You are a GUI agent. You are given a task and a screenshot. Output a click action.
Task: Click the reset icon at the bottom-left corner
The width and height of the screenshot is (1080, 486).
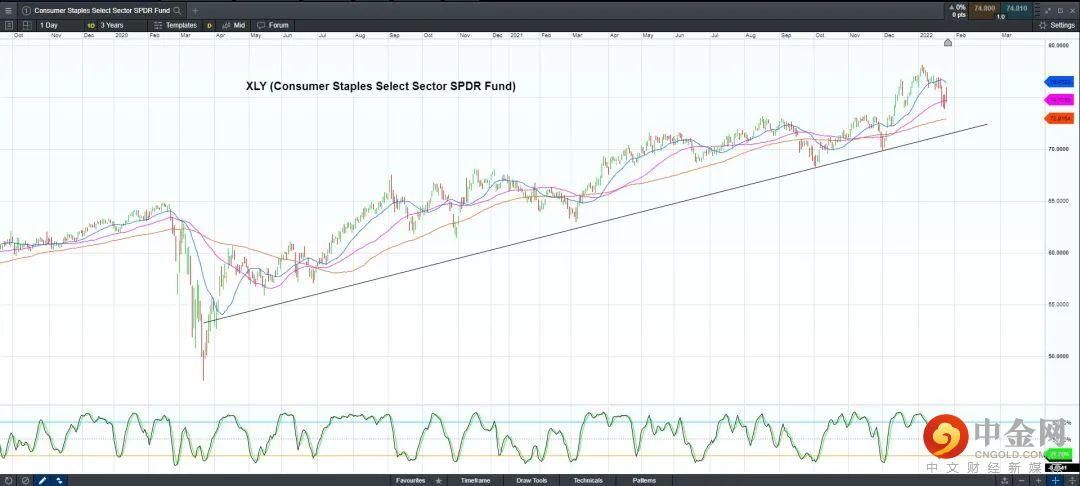coord(8,480)
